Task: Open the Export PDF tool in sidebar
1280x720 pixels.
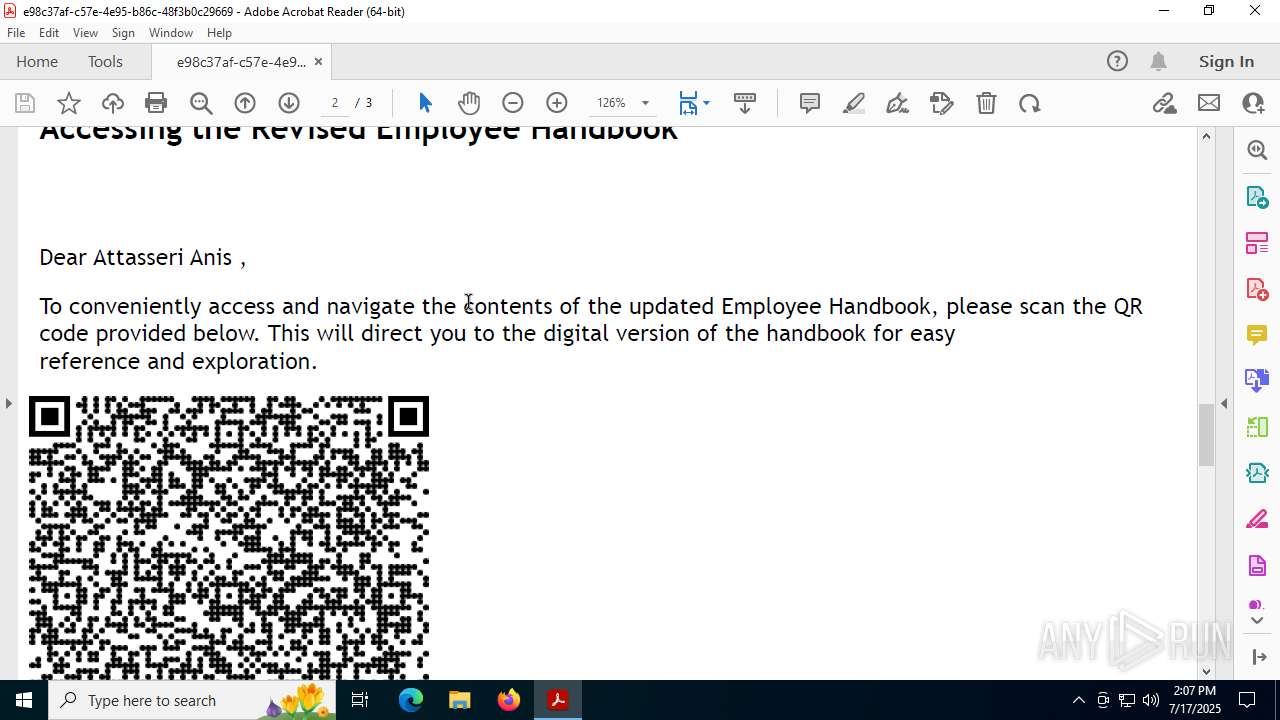Action: pyautogui.click(x=1257, y=196)
